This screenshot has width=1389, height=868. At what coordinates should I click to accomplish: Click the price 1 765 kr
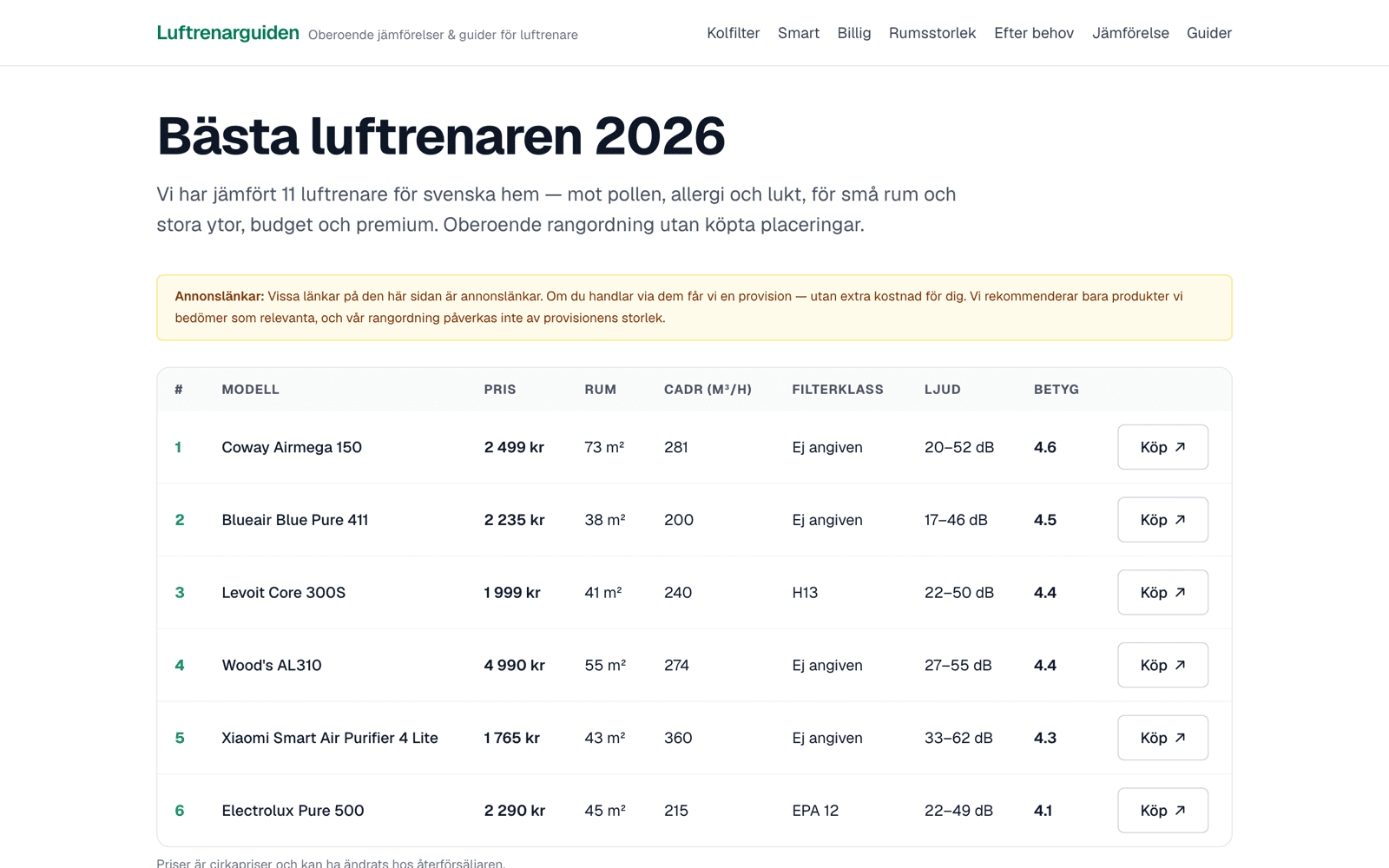(x=511, y=738)
